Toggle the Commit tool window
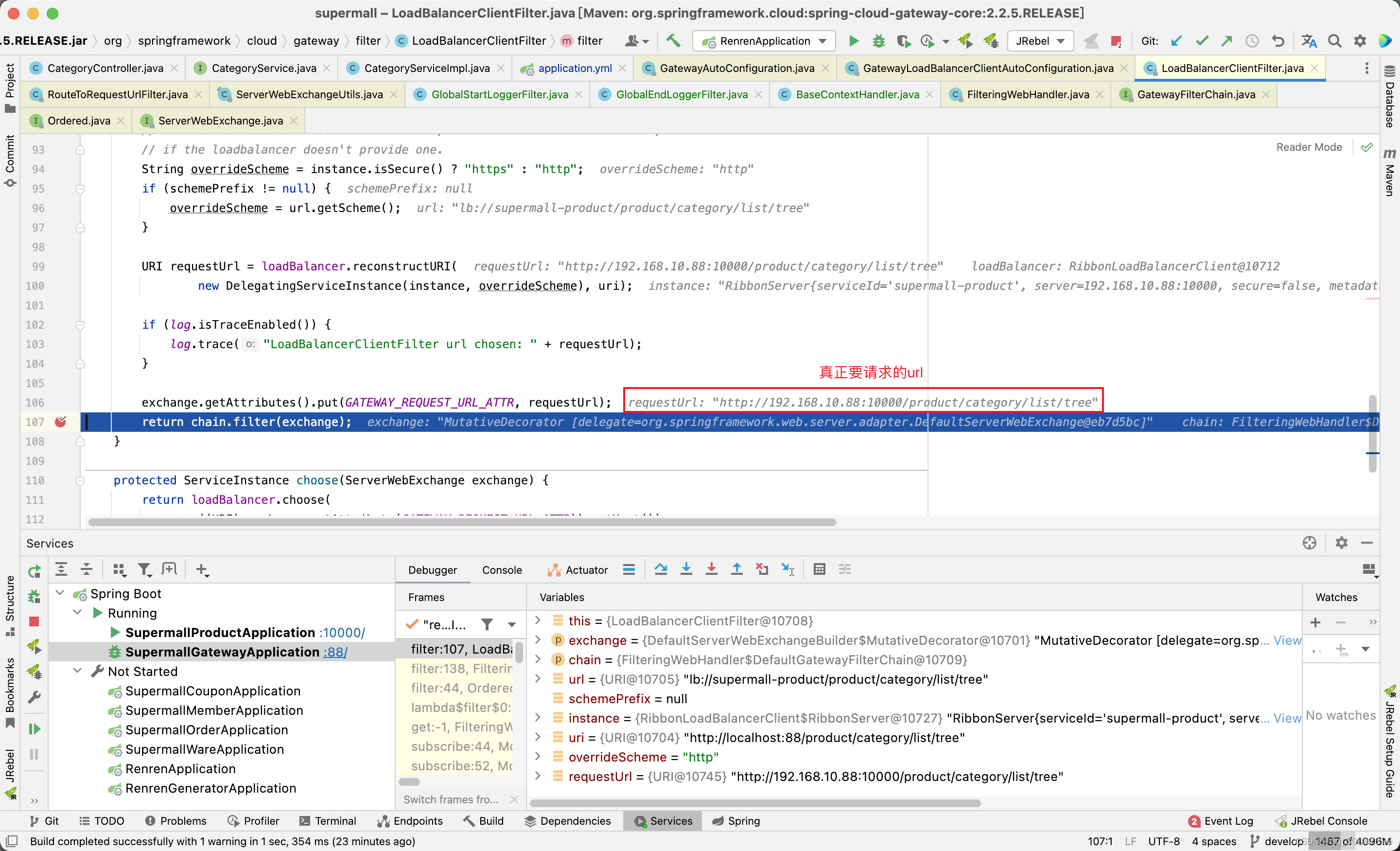 click(x=10, y=161)
